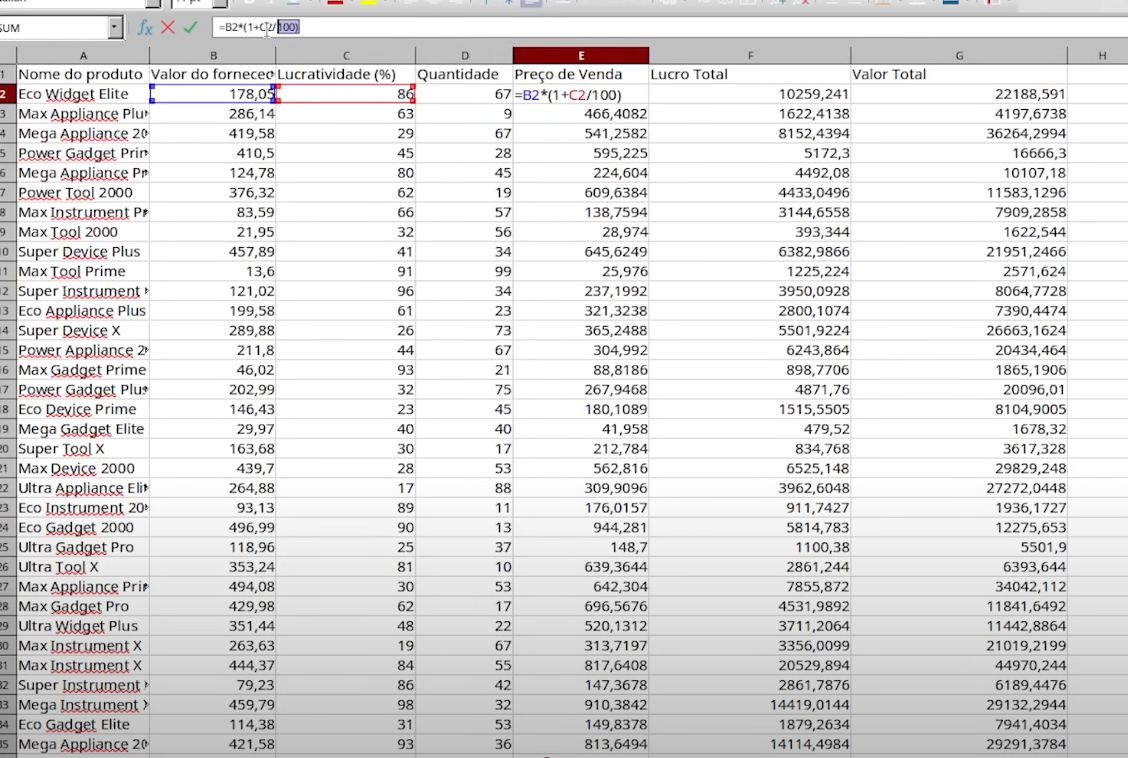Click sale price 944,281

(581, 527)
